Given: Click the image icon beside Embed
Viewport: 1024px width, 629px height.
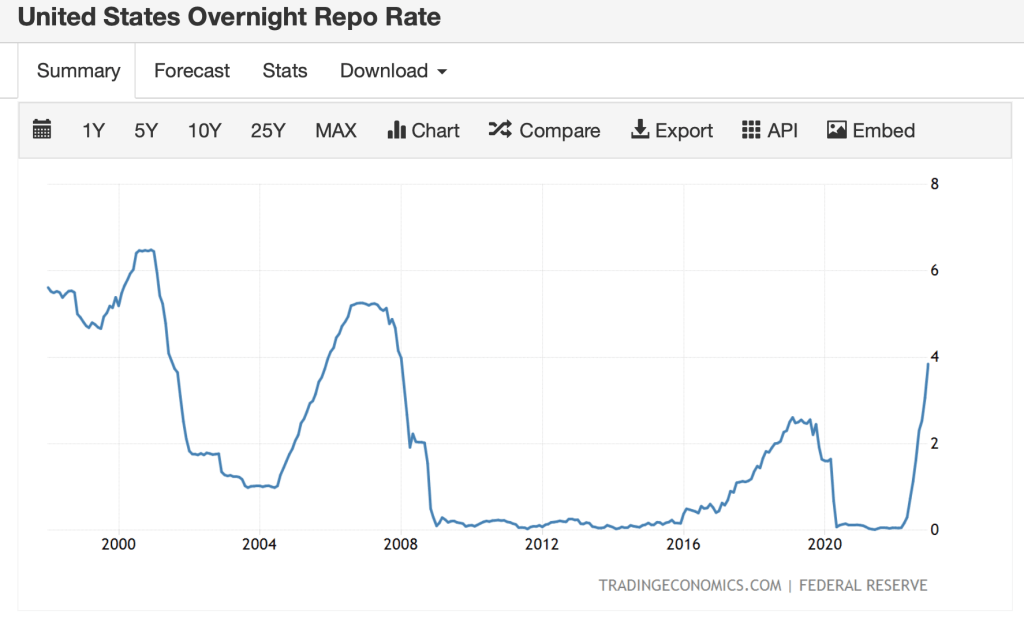Looking at the screenshot, I should (x=837, y=130).
